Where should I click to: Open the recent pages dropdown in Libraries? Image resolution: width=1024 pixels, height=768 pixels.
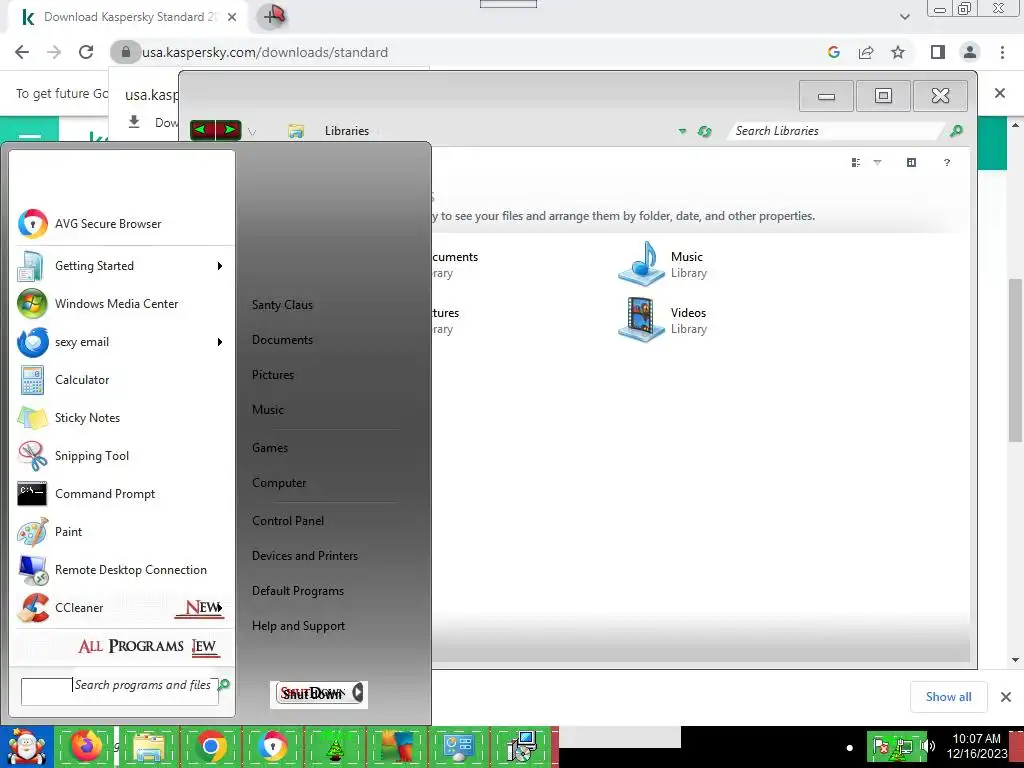click(252, 132)
